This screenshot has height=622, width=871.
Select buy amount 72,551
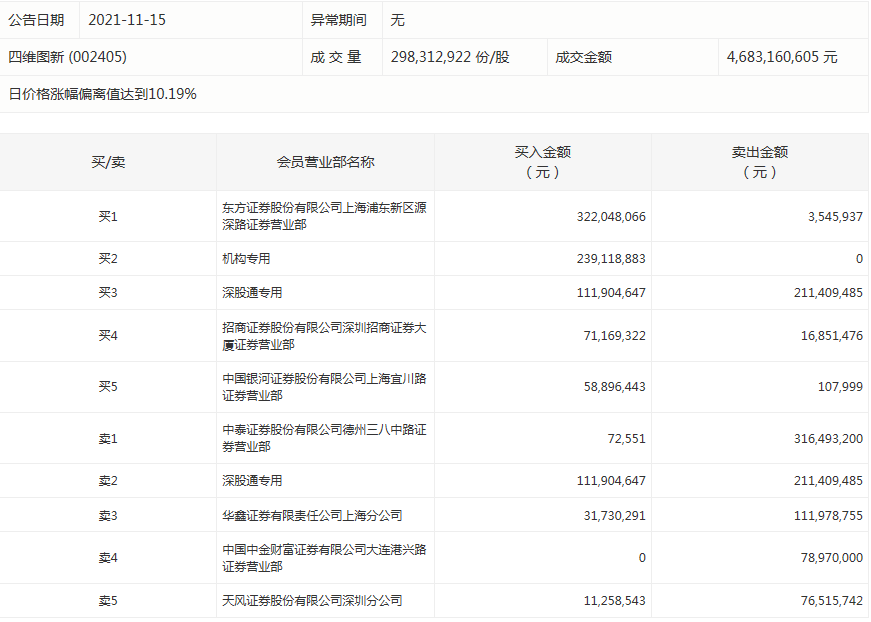point(627,439)
